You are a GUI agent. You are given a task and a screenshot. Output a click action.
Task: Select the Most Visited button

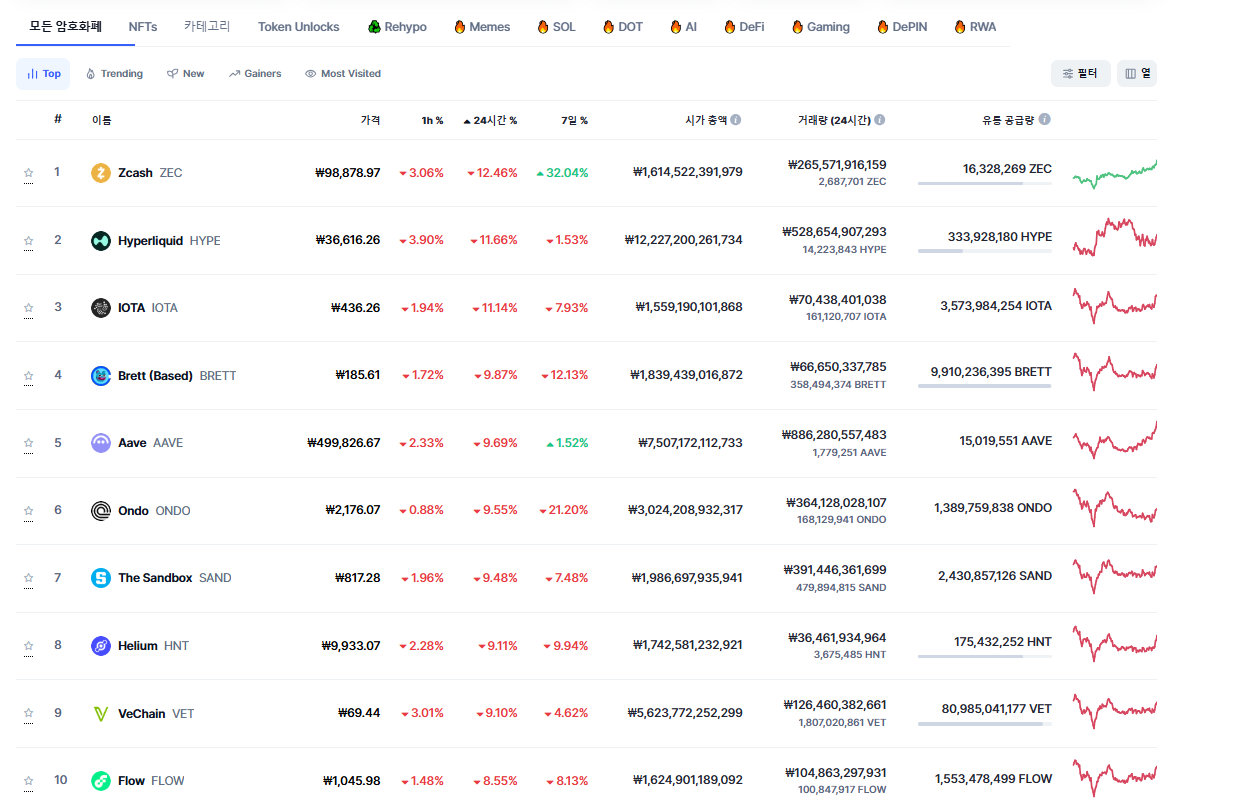343,73
